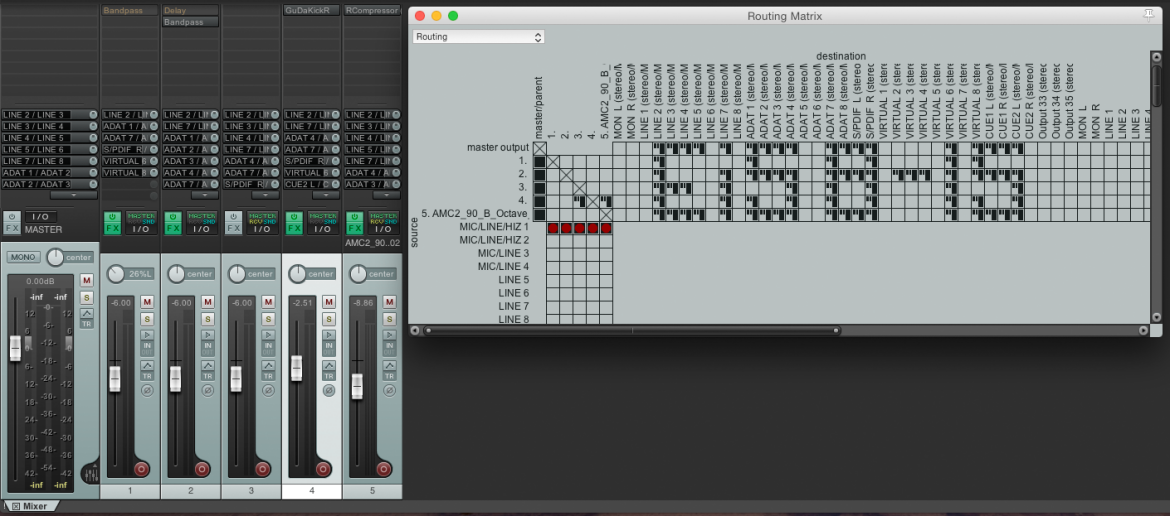Arm track 4 for recording
Viewport: 1170px width, 516px height.
(323, 469)
